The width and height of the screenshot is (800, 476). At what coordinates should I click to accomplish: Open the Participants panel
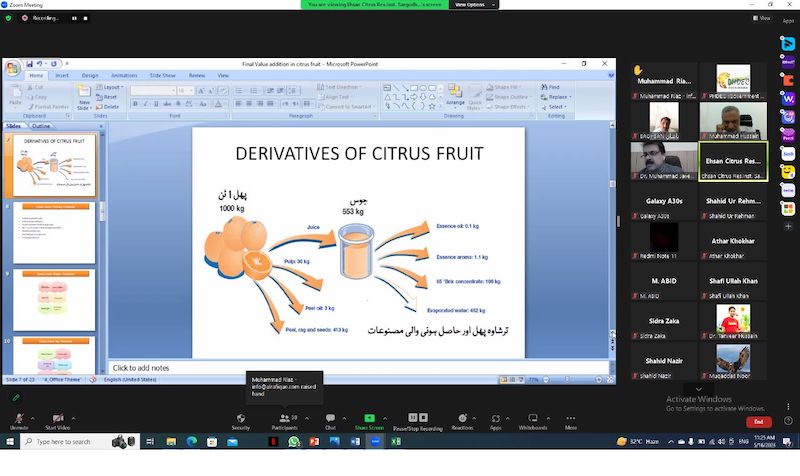[x=284, y=420]
